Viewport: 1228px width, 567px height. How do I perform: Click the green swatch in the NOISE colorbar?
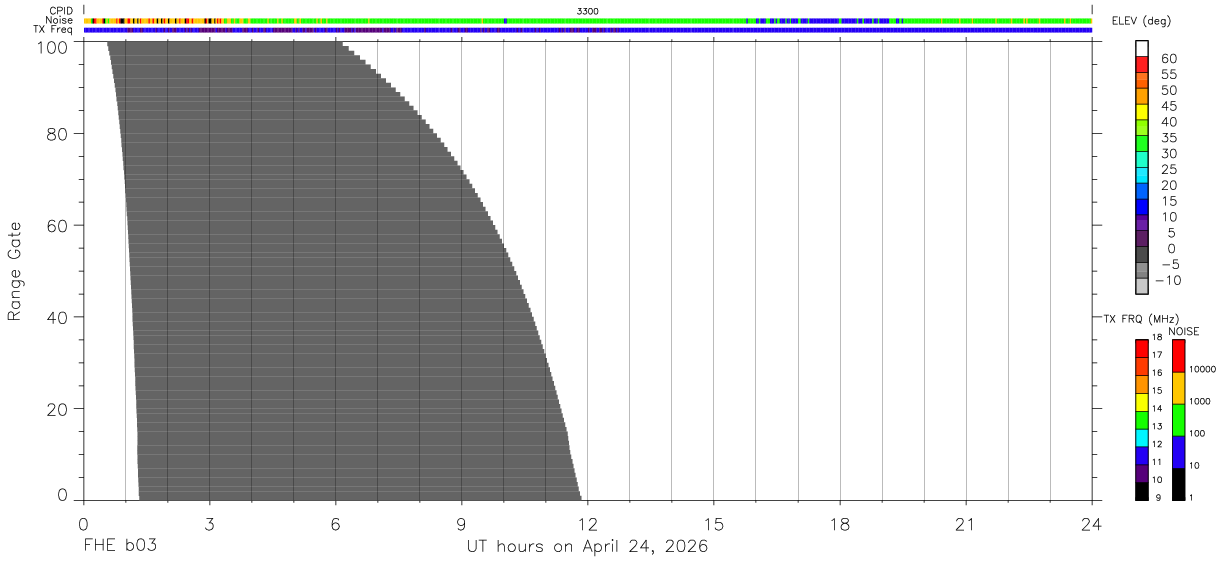(1179, 420)
